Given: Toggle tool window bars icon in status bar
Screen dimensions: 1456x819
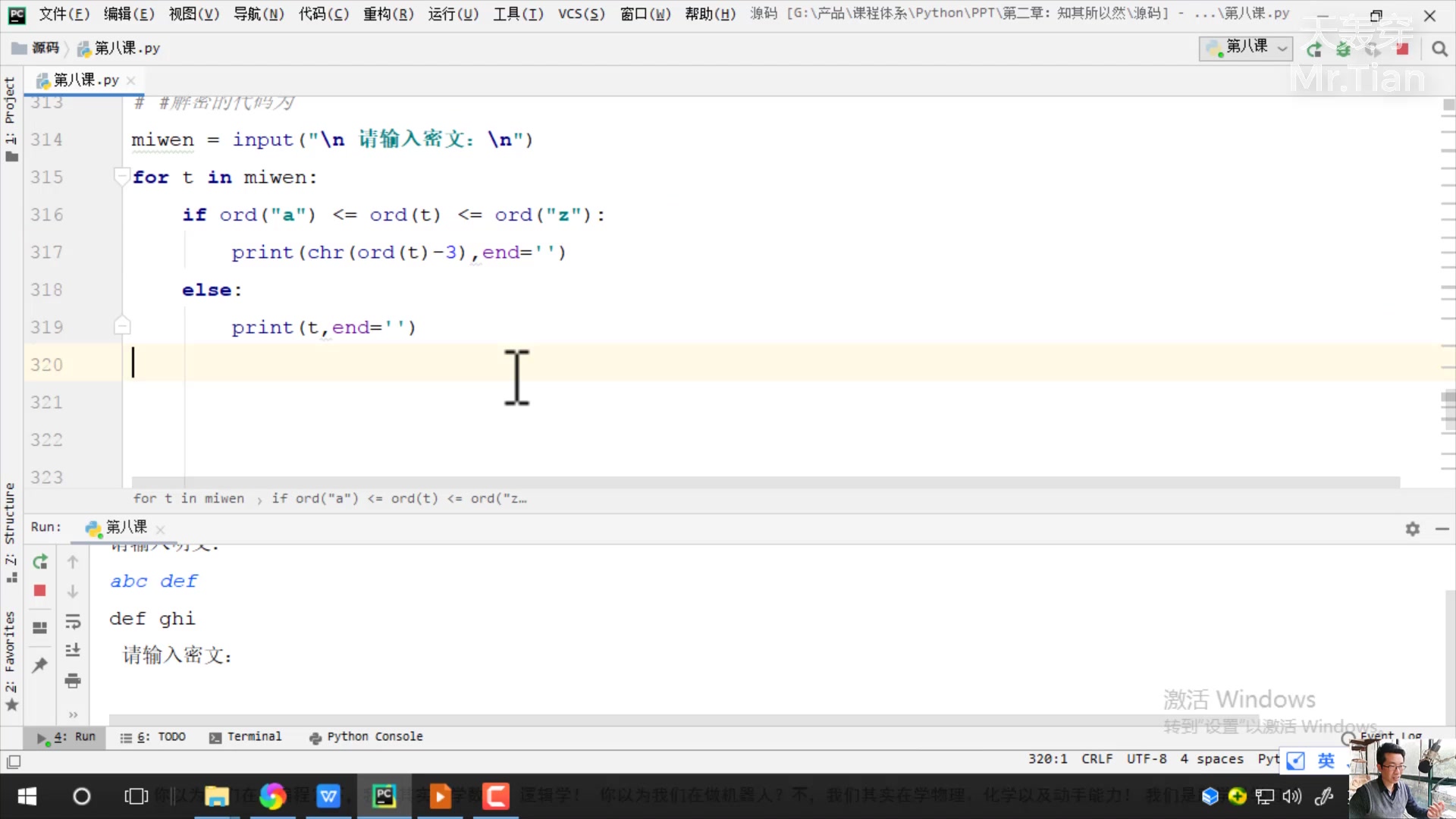Looking at the screenshot, I should click(x=14, y=761).
